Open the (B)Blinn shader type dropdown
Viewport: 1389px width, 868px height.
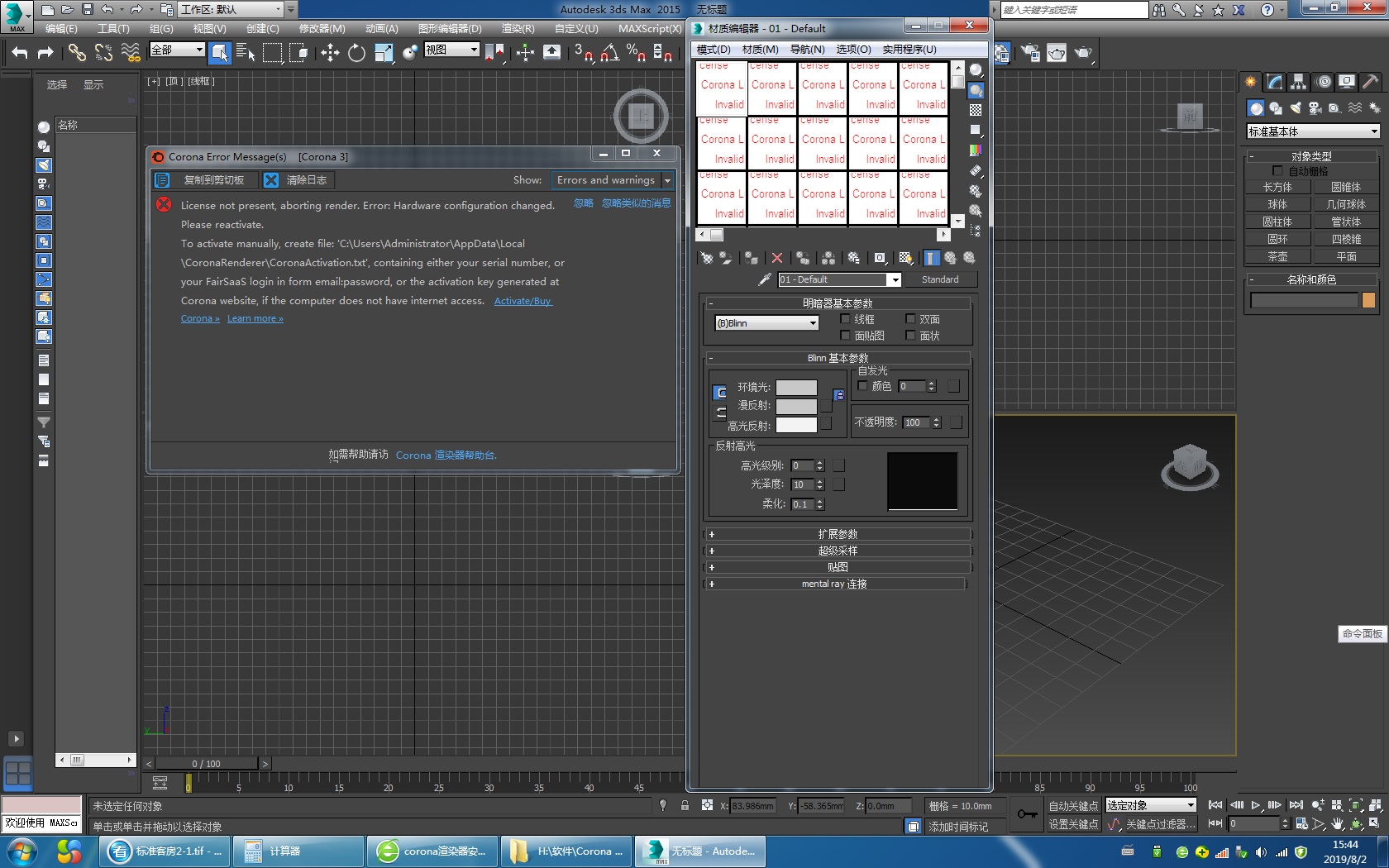pos(766,323)
